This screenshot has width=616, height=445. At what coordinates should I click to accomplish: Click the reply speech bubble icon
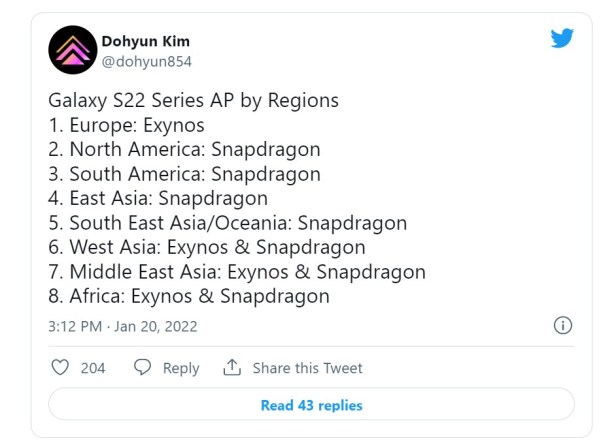(143, 367)
